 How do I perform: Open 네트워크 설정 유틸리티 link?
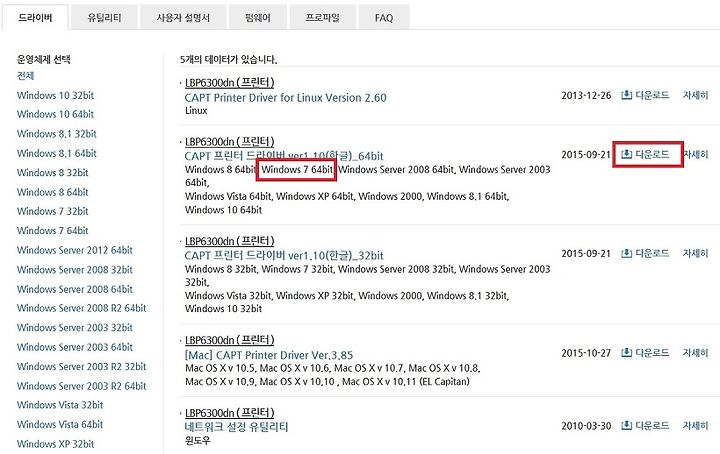(236, 427)
